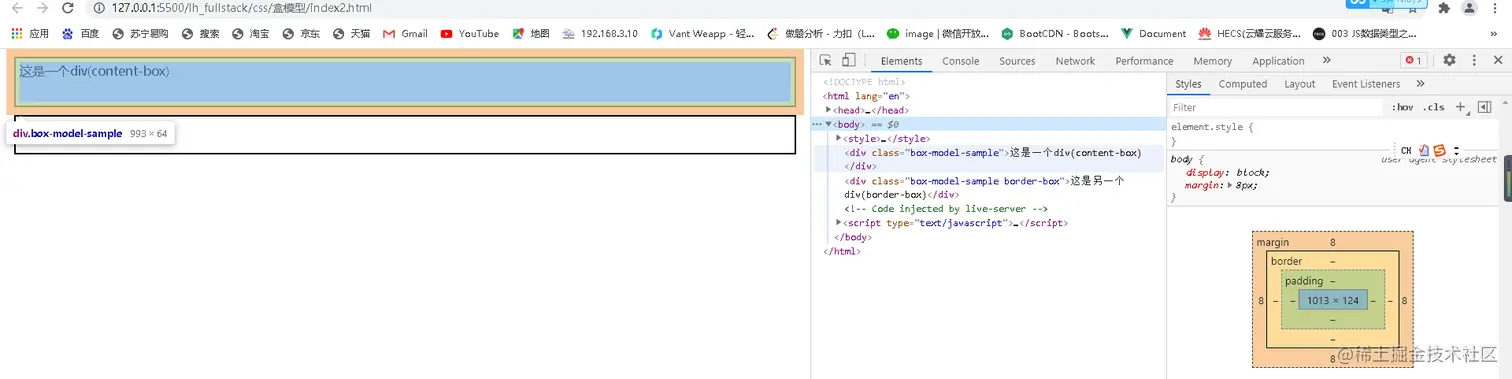1512x379 pixels.
Task: Reload the current page
Action: pyautogui.click(x=68, y=8)
